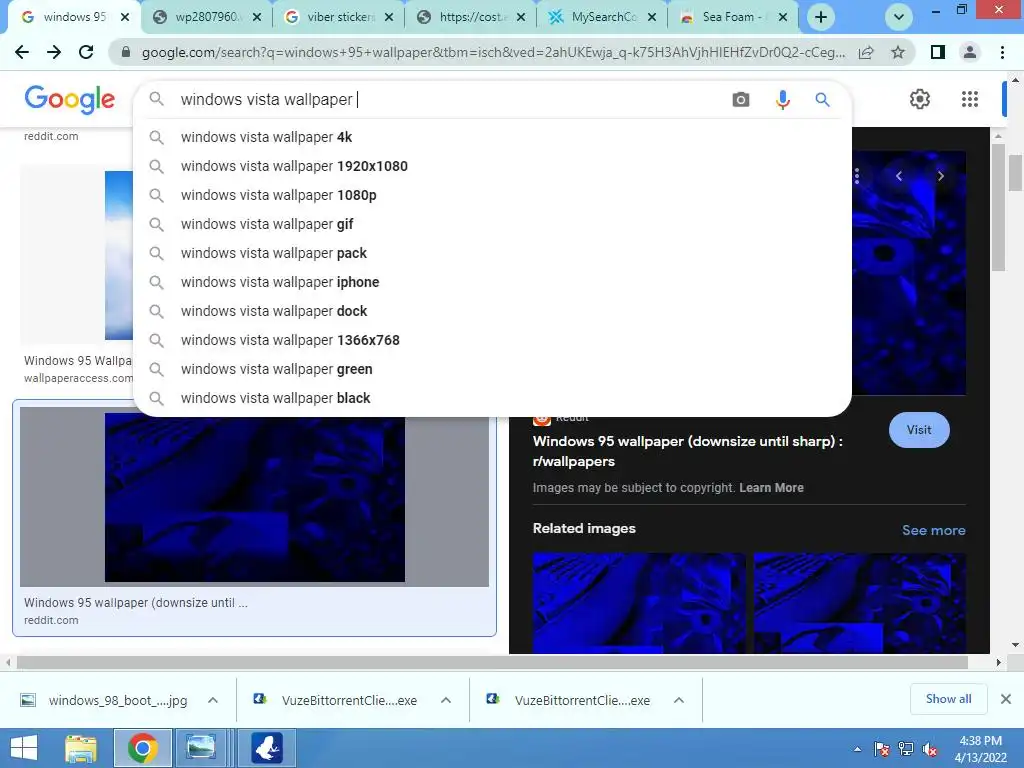
Task: Show the previous image in preview panel
Action: coord(899,176)
